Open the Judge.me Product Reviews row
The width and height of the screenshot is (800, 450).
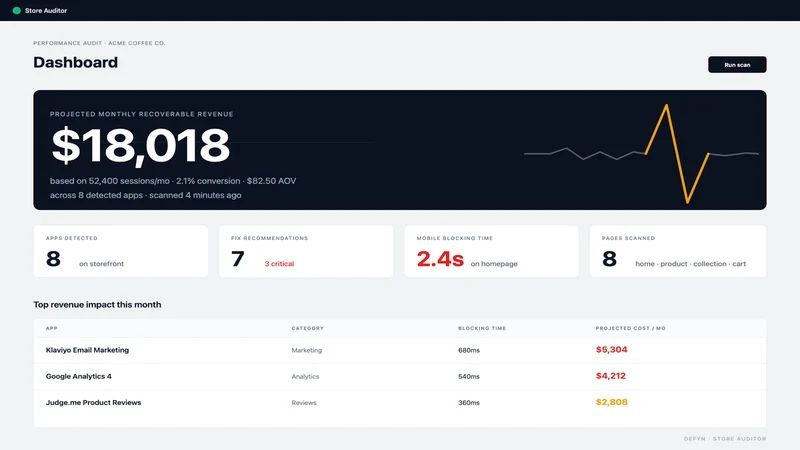[400, 403]
